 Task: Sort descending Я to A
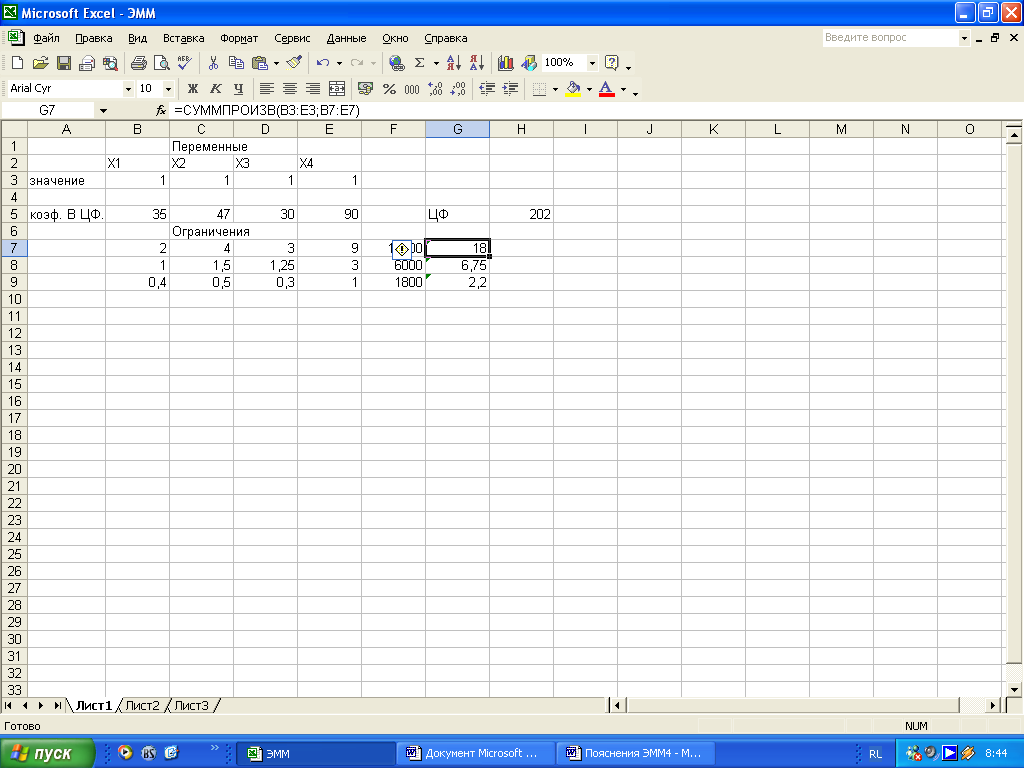(x=477, y=63)
